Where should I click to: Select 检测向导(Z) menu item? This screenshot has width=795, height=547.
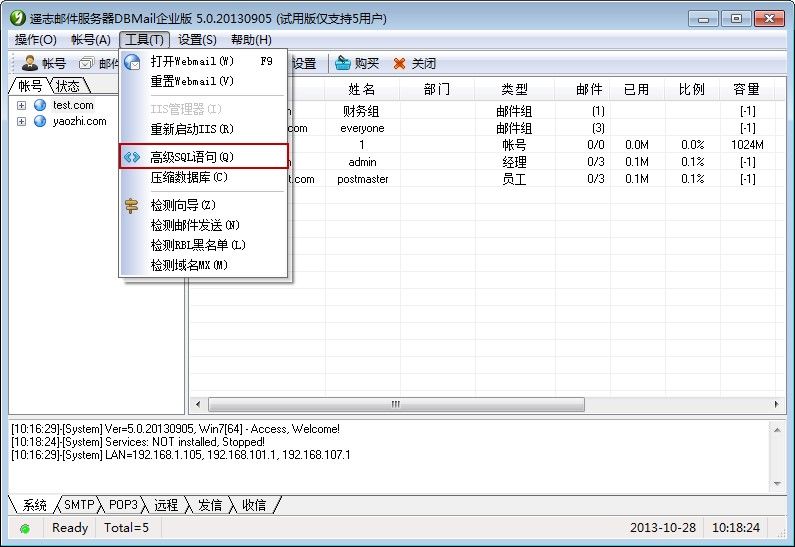pos(204,205)
